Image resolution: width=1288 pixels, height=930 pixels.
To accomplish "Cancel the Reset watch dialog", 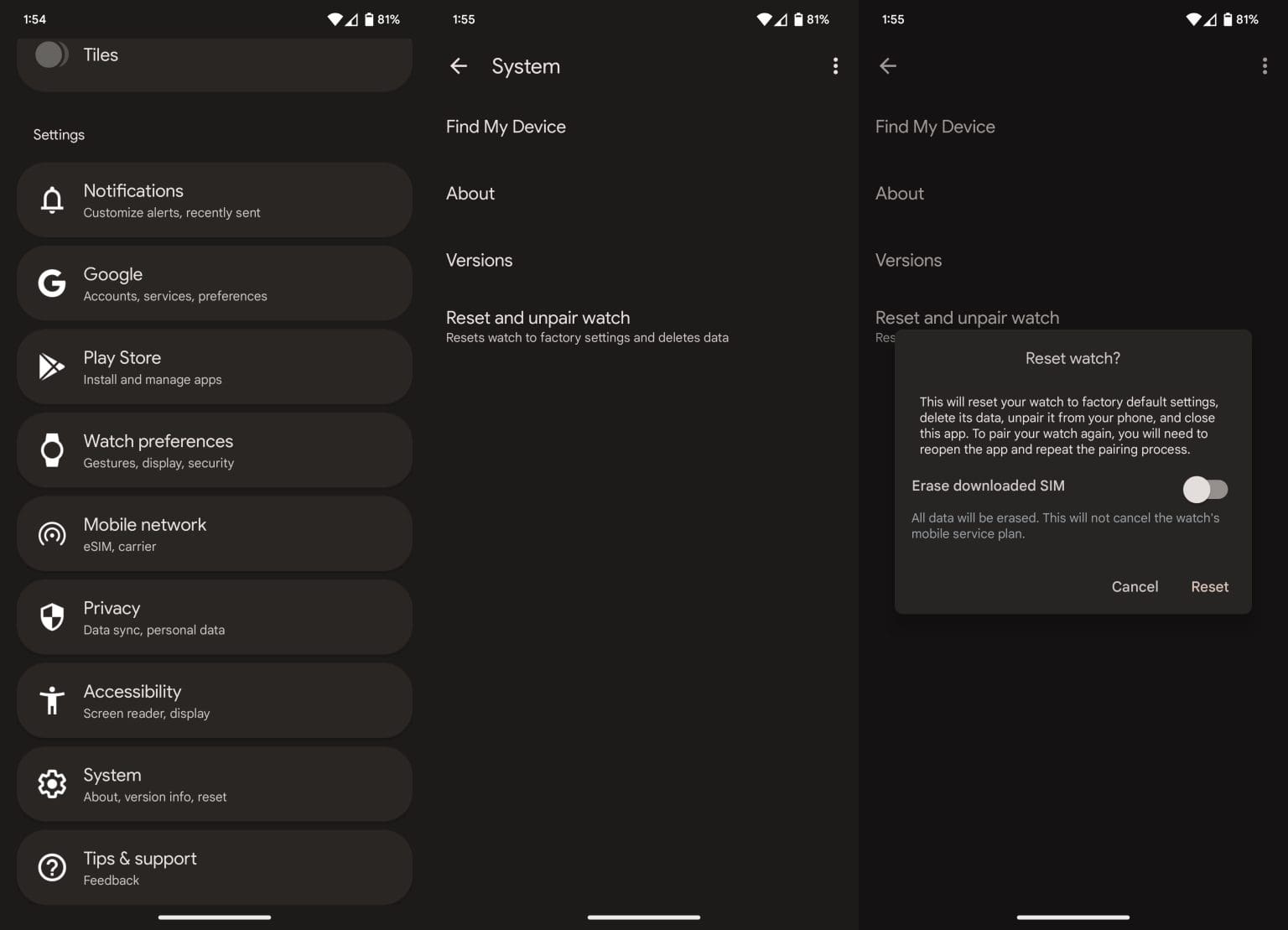I will (1135, 587).
